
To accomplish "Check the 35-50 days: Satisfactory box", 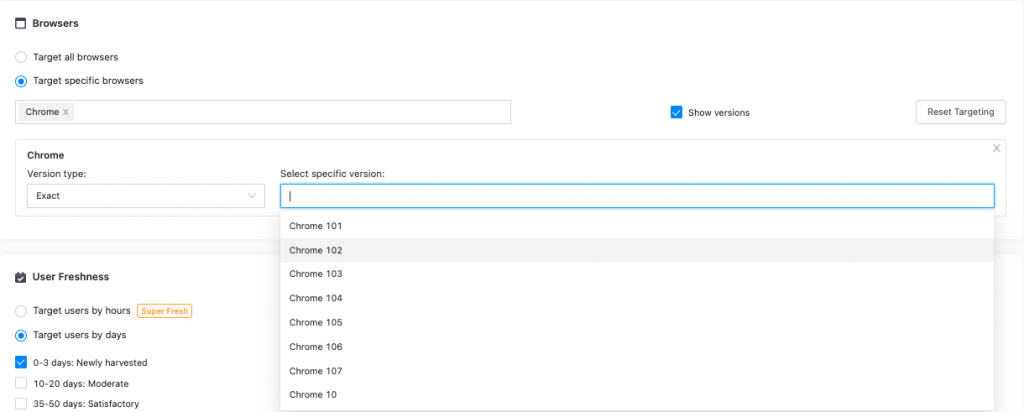I will 21,404.
